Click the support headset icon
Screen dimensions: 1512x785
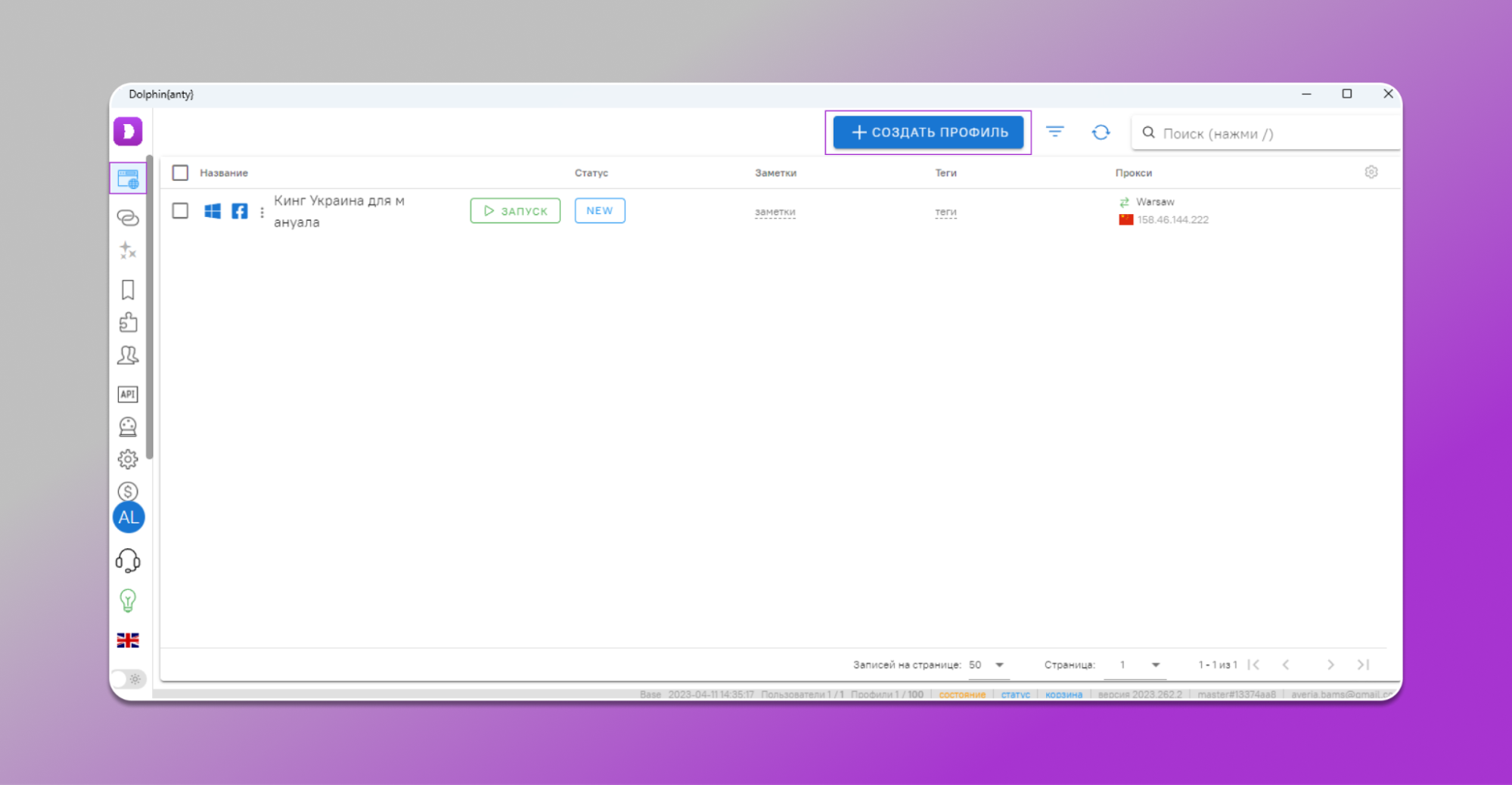point(128,560)
